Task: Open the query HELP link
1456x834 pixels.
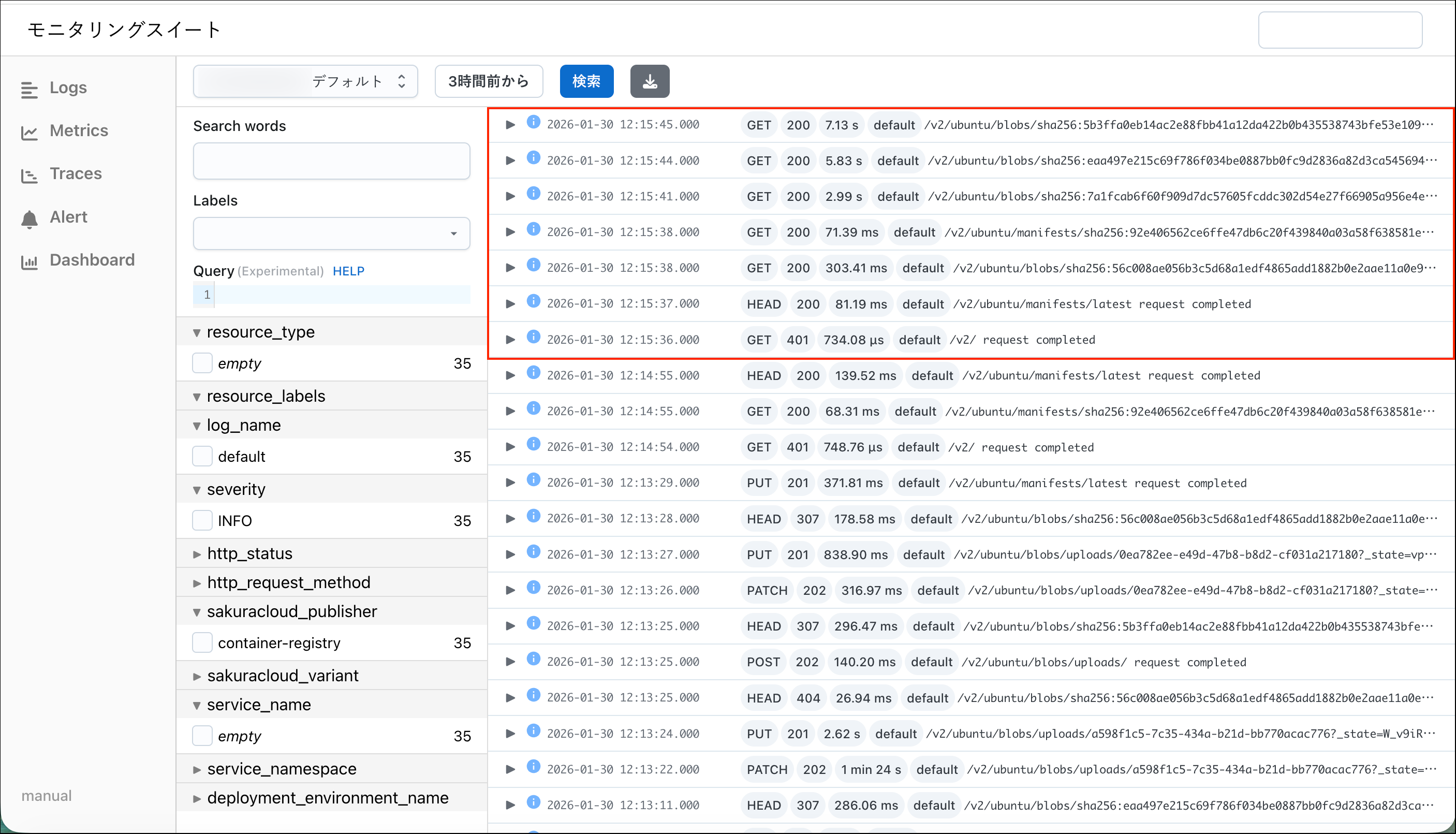Action: tap(348, 271)
